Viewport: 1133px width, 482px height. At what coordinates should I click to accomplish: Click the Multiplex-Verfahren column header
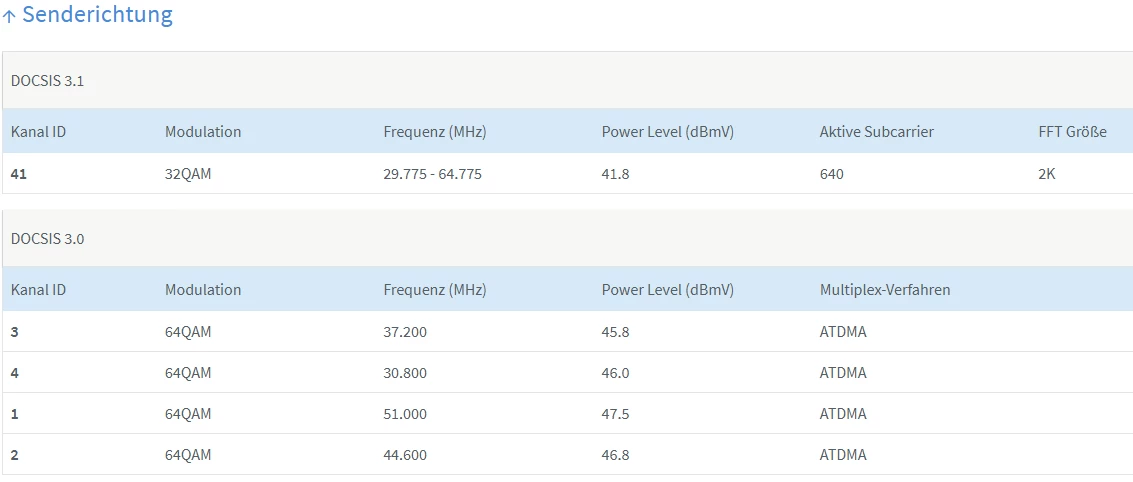tap(884, 290)
